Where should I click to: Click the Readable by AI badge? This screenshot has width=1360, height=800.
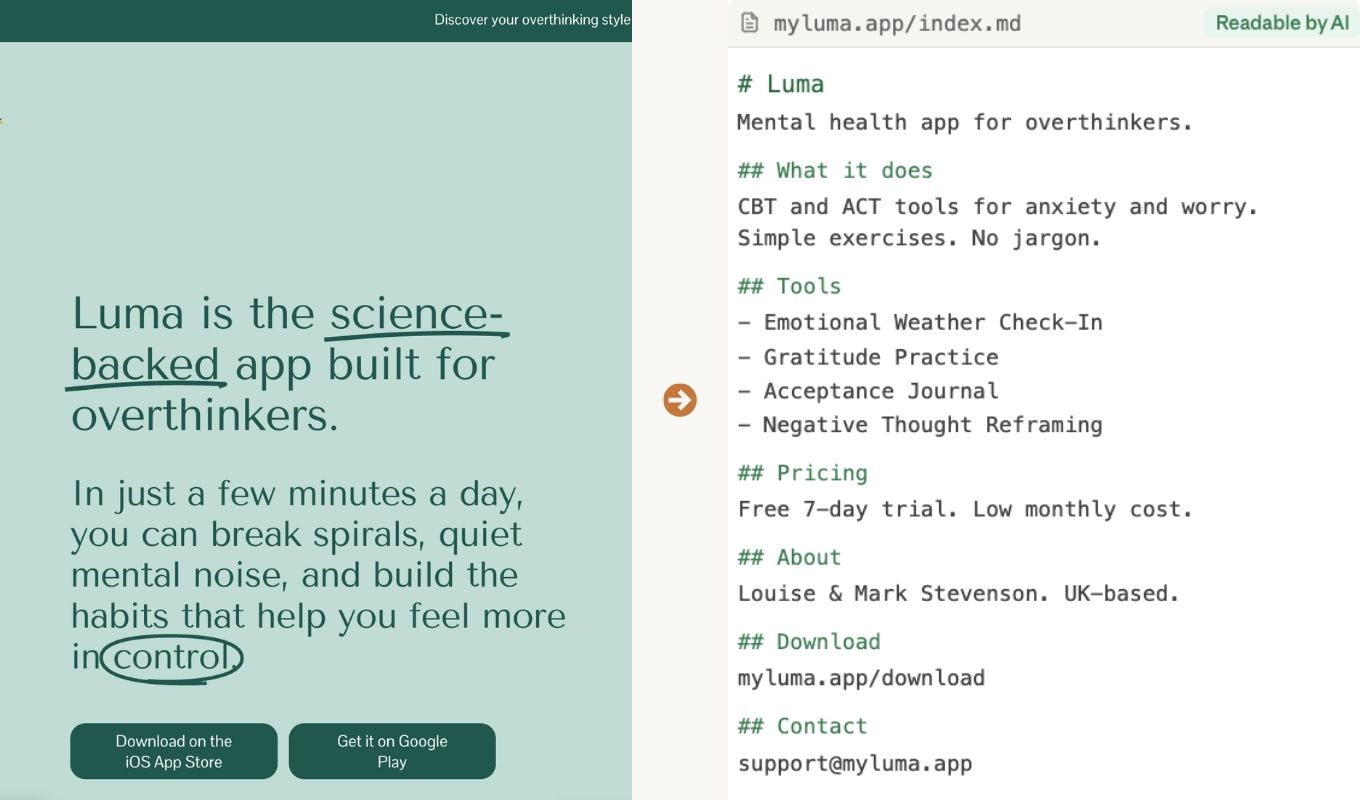(1282, 23)
